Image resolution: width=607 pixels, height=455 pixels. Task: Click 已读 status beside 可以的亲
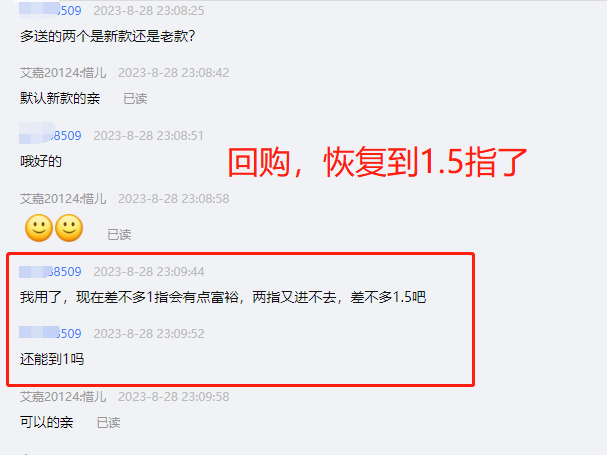108,422
